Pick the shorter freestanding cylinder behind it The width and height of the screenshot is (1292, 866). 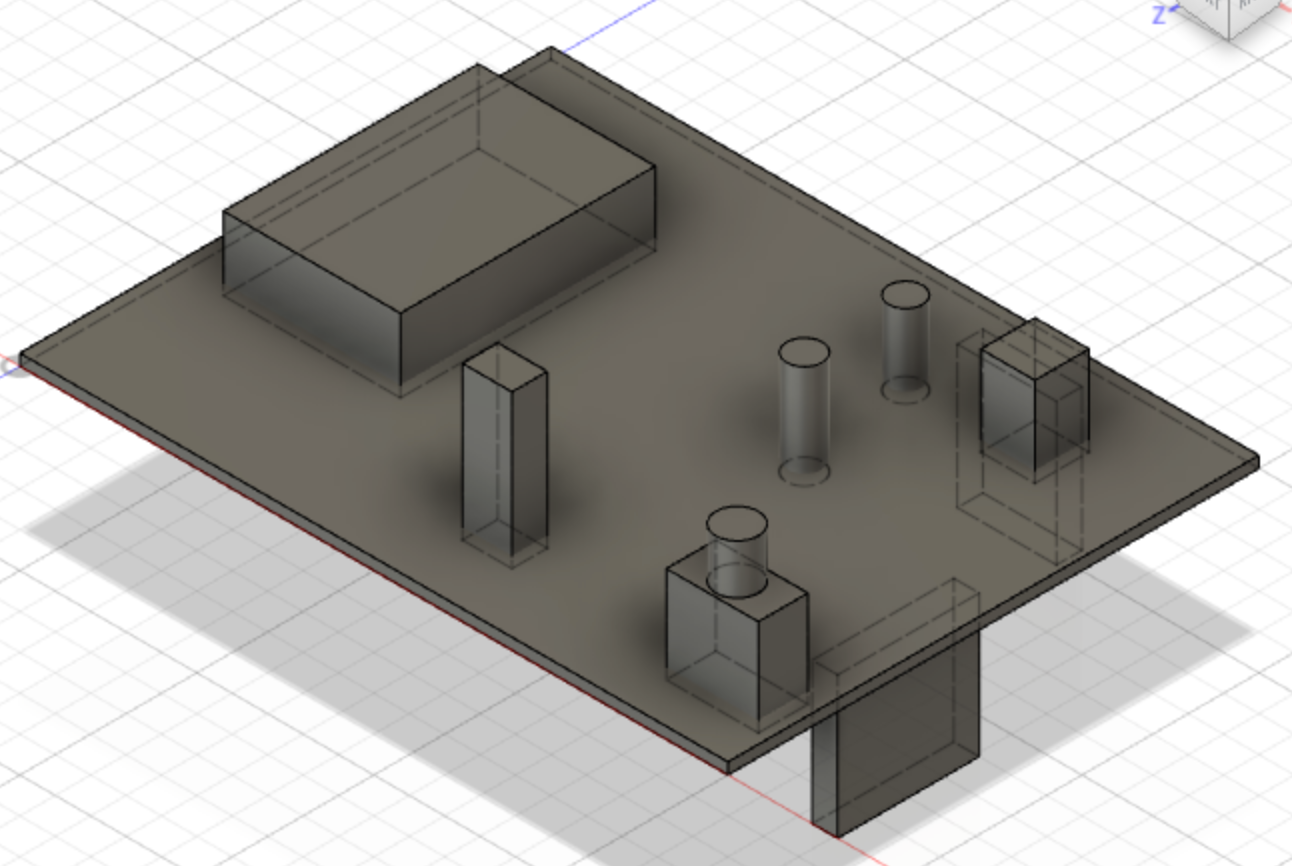(906, 341)
